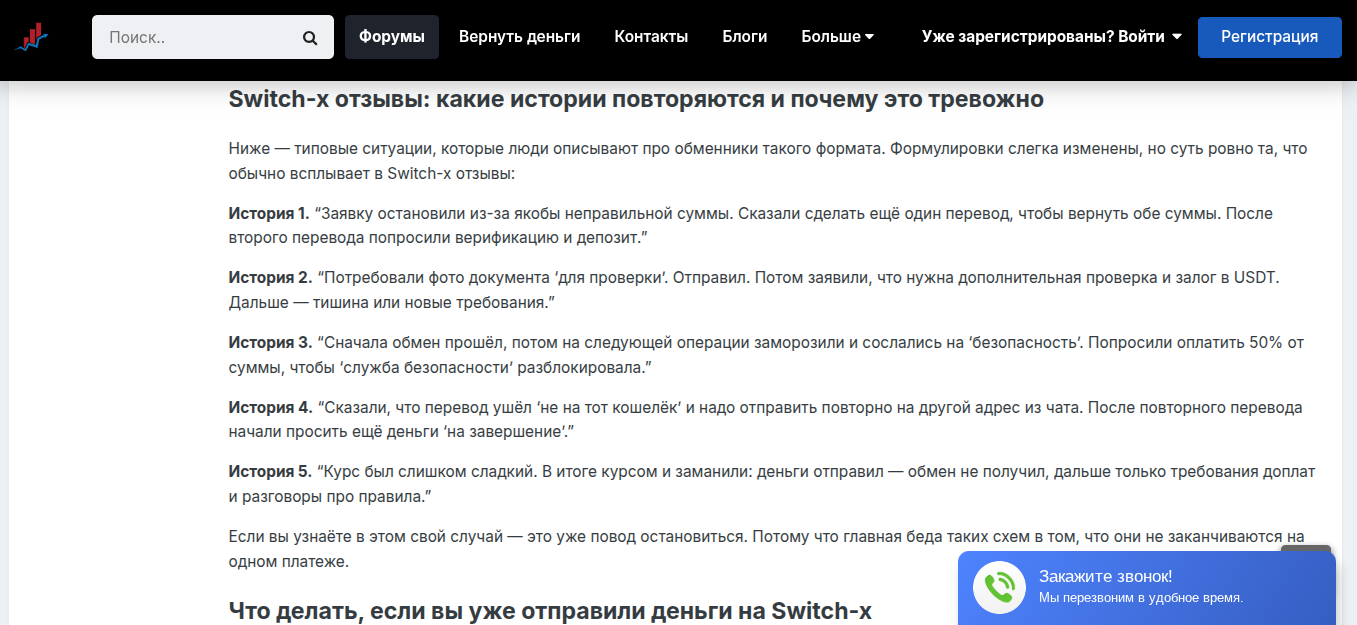
Task: Navigate to Блоги section
Action: 744,37
